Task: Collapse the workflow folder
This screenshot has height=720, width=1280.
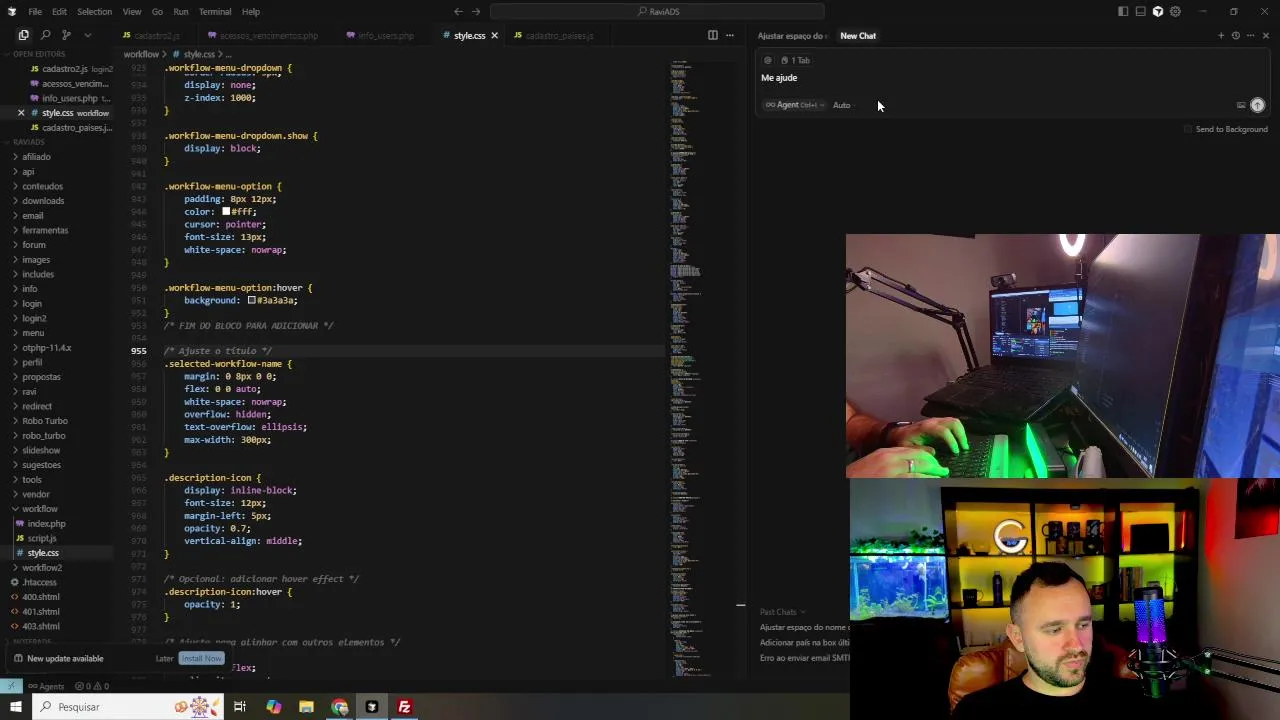Action: (40, 509)
